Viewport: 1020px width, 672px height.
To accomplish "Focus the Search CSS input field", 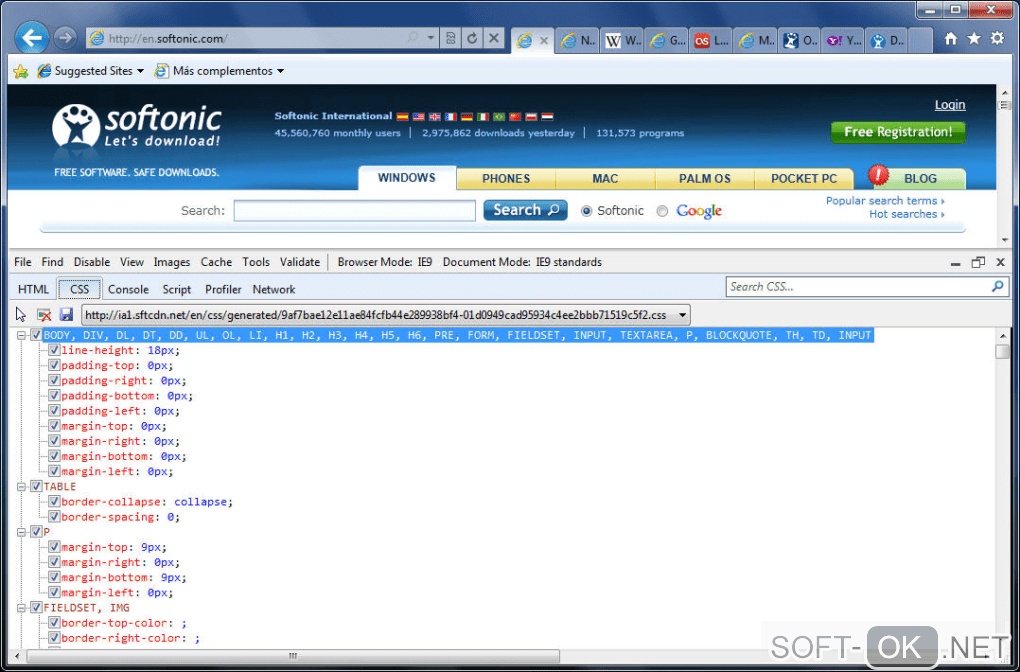I will pyautogui.click(x=857, y=286).
